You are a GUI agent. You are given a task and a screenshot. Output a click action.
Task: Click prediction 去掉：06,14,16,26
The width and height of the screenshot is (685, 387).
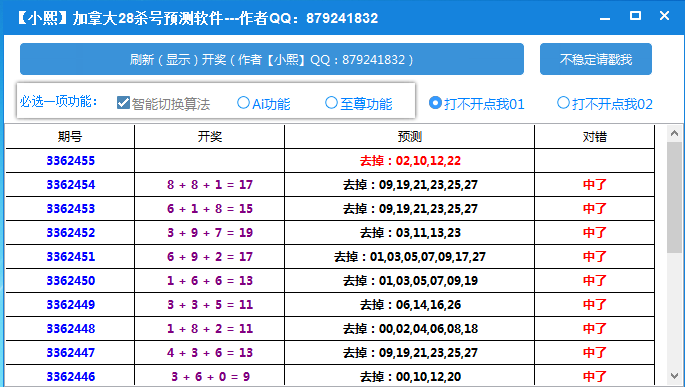(x=410, y=305)
